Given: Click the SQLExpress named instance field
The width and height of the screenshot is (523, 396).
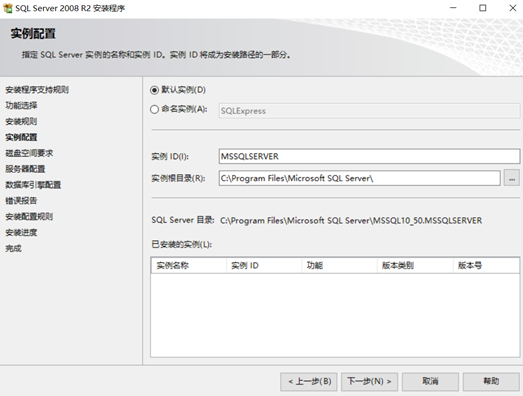Looking at the screenshot, I should click(x=369, y=111).
